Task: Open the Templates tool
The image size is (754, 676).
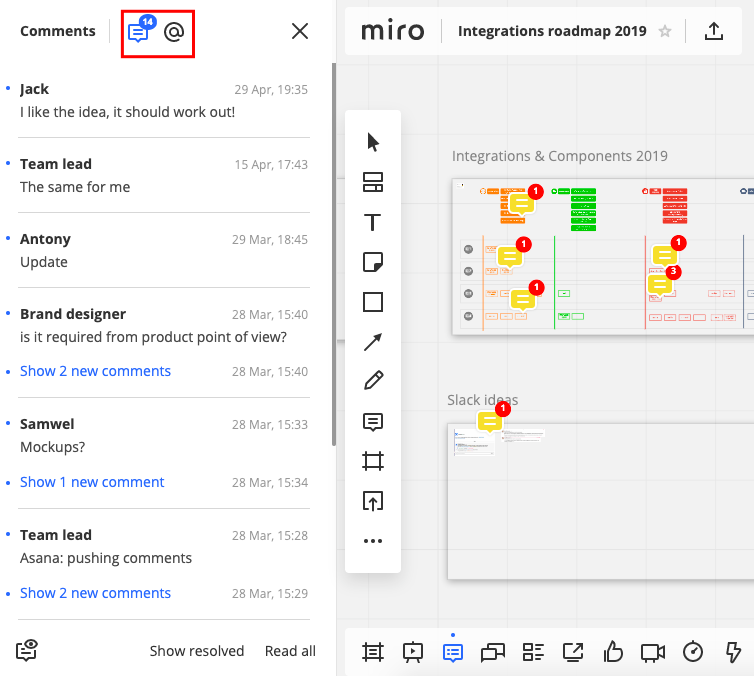Action: [x=373, y=182]
